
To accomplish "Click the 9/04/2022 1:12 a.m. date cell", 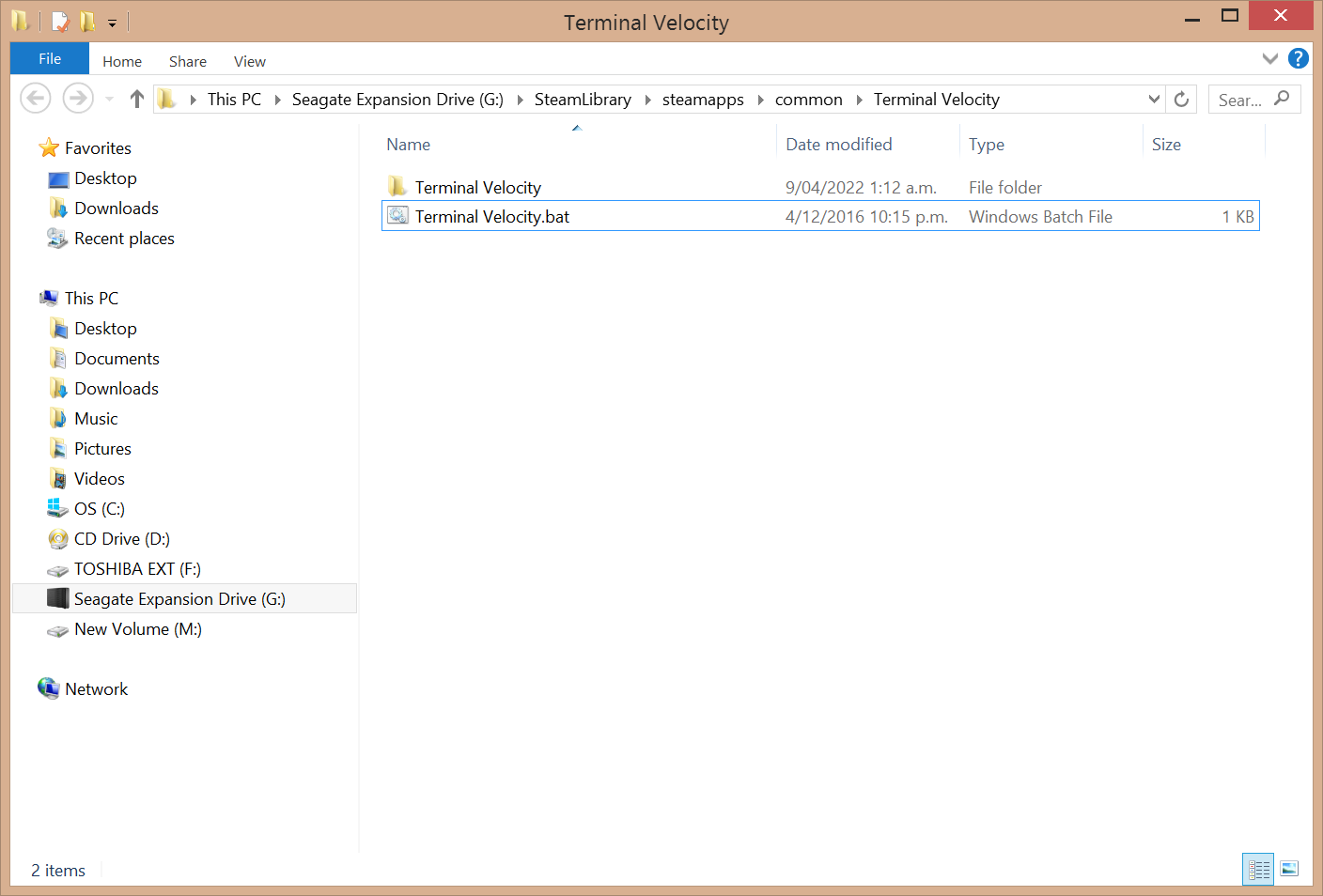I will pos(861,187).
